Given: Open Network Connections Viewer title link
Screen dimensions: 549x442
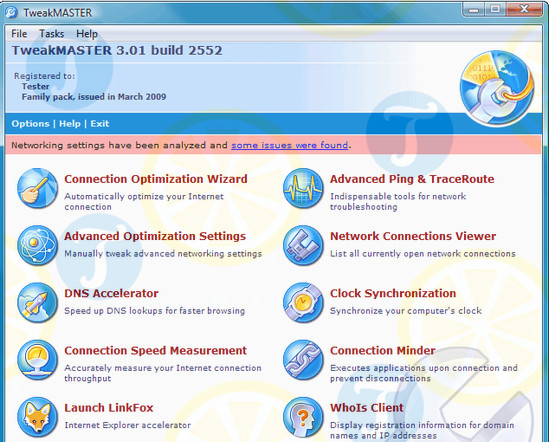Looking at the screenshot, I should point(413,236).
